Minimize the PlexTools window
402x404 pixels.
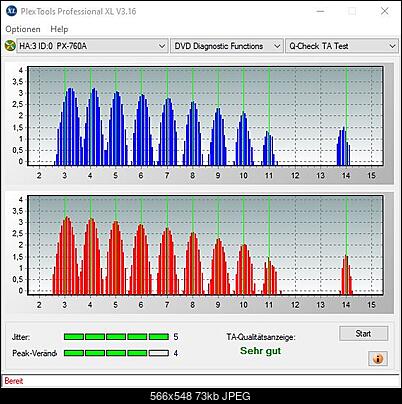pos(320,11)
